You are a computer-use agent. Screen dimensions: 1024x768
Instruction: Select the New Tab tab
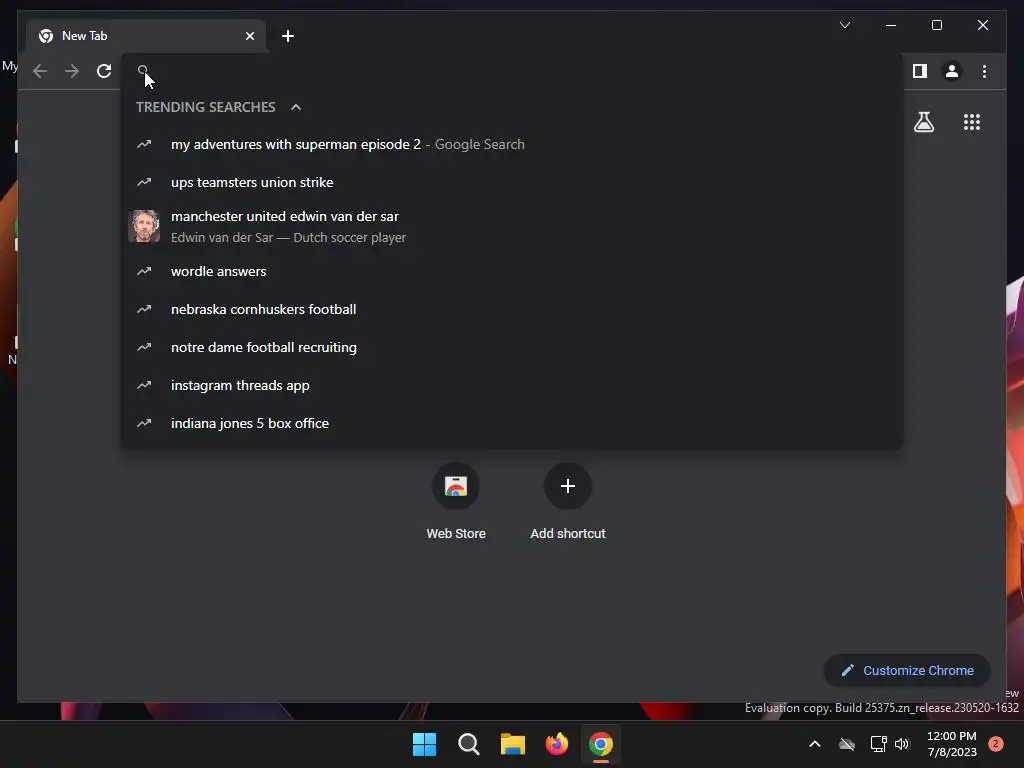pos(146,36)
